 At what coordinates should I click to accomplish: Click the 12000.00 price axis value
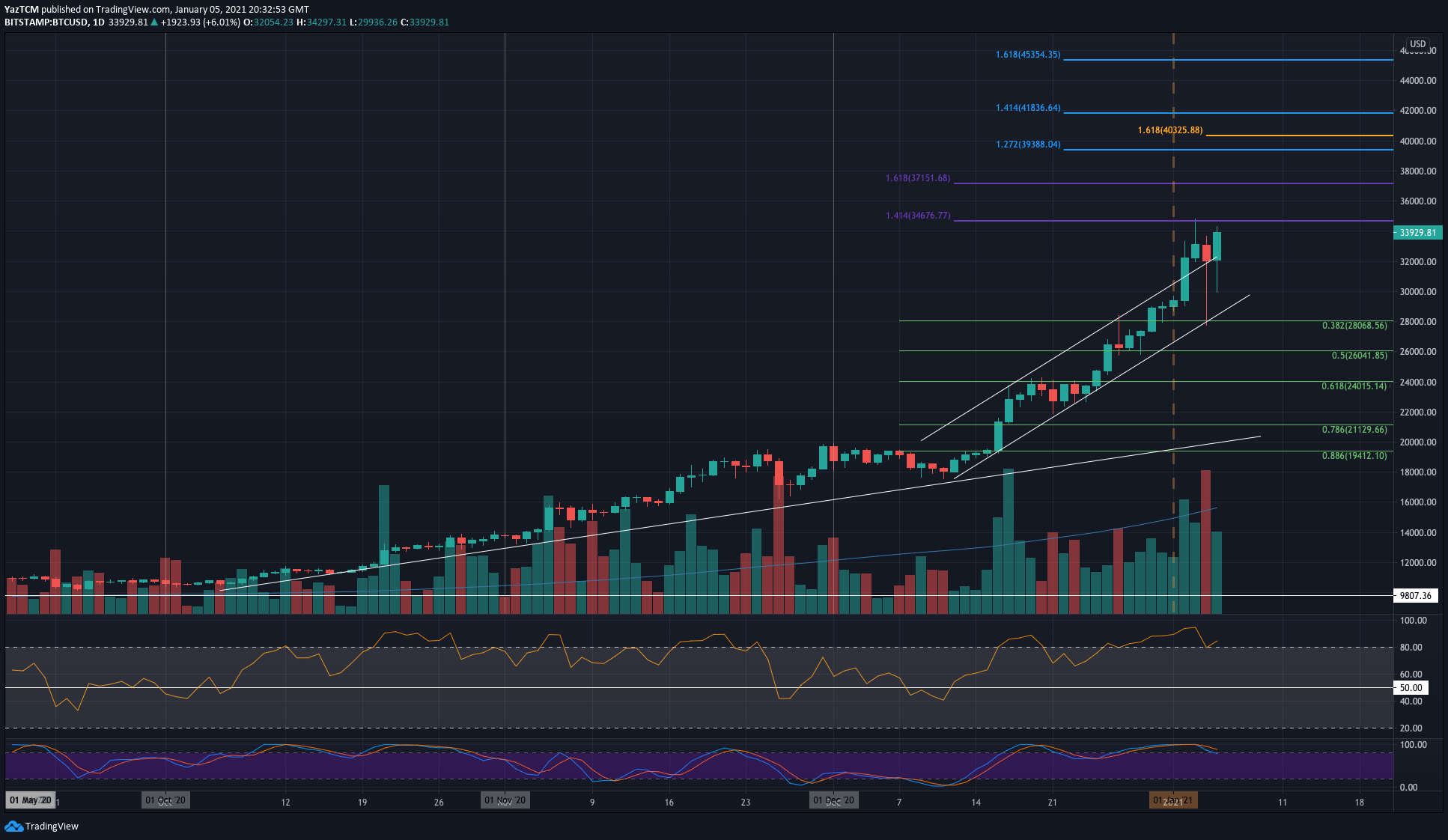[x=1418, y=563]
